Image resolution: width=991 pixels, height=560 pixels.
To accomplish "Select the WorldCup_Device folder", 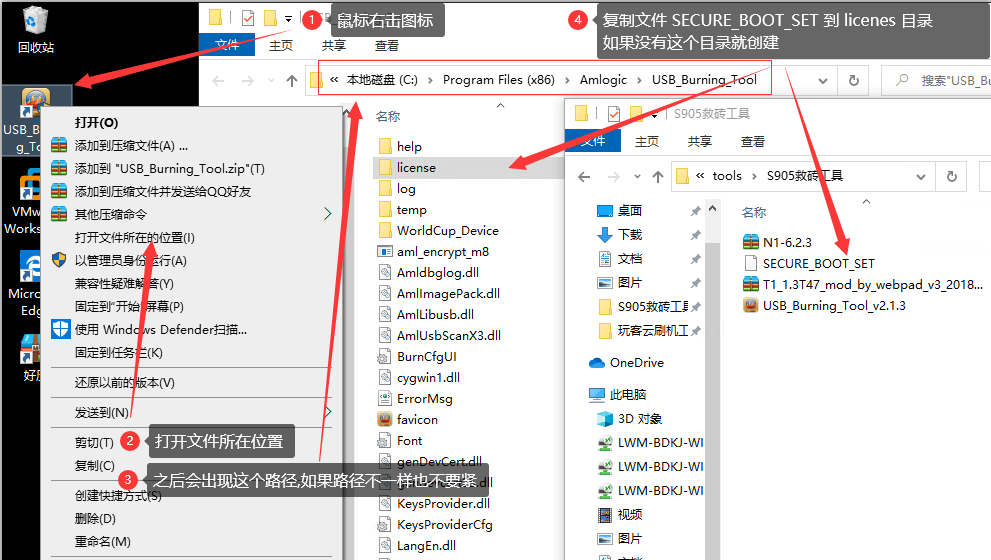I will [x=438, y=231].
